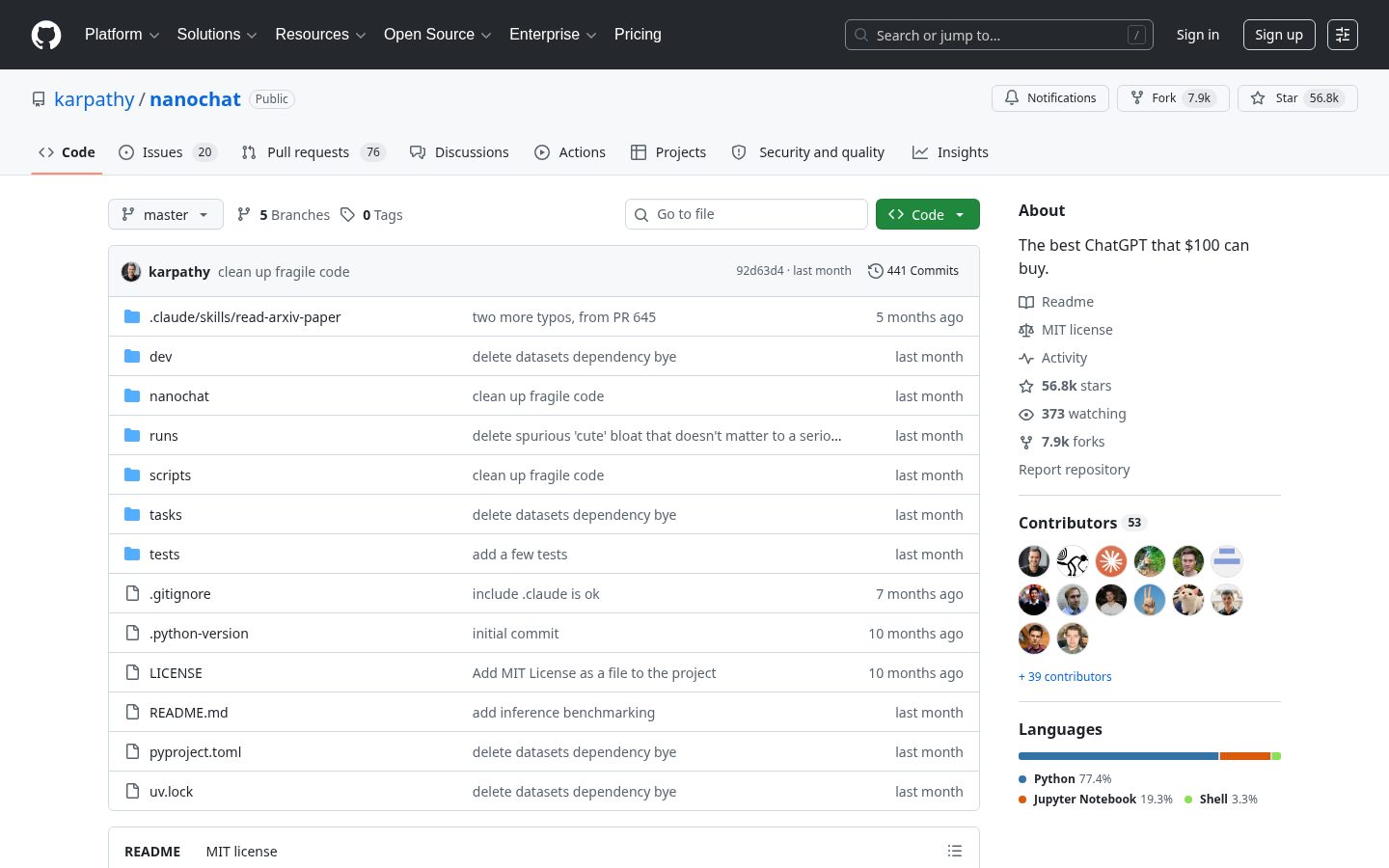Open the runs folder

pyautogui.click(x=164, y=436)
